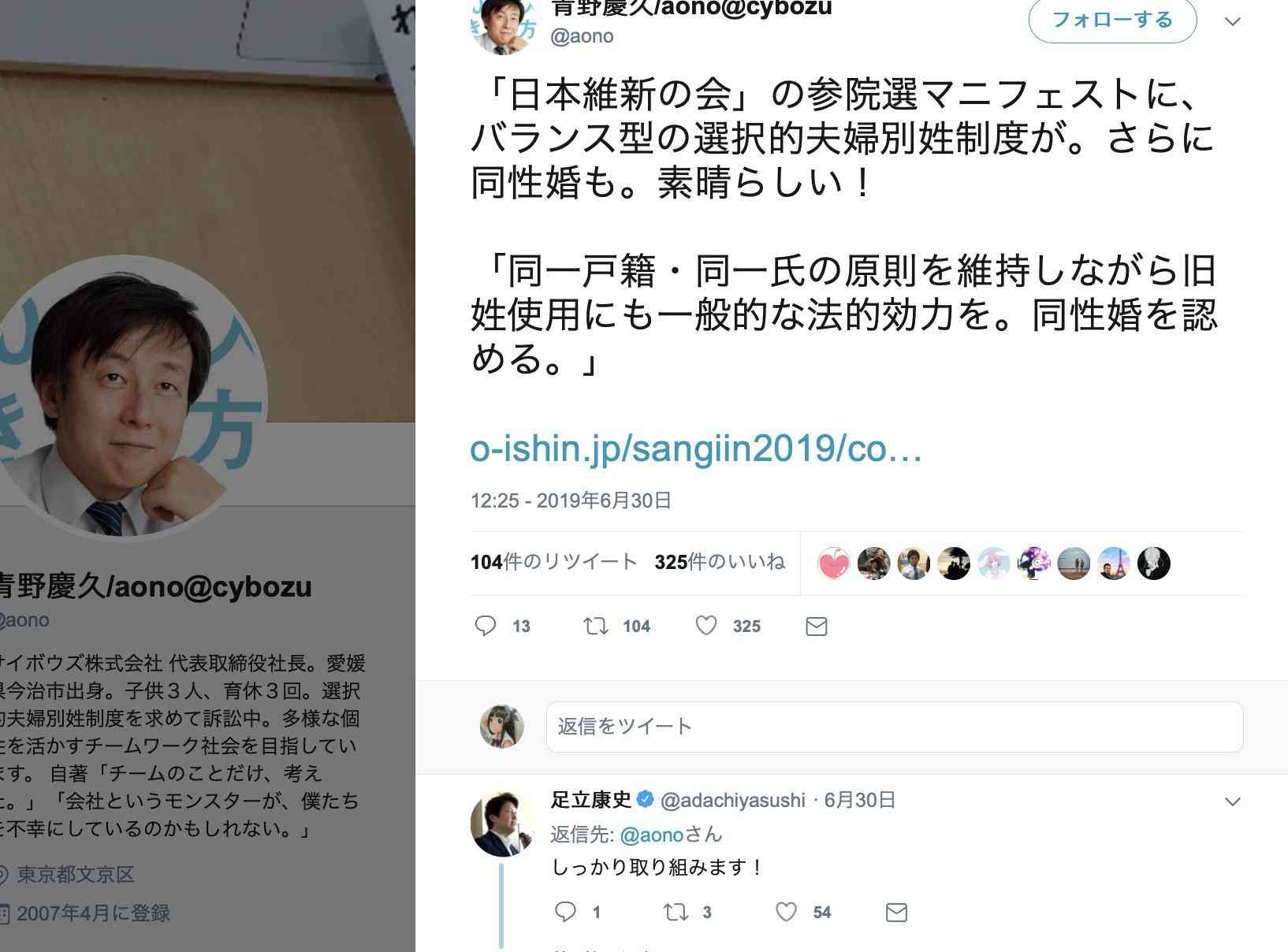The width and height of the screenshot is (1288, 952).
Task: Click reply icon on main tweet
Action: [486, 626]
